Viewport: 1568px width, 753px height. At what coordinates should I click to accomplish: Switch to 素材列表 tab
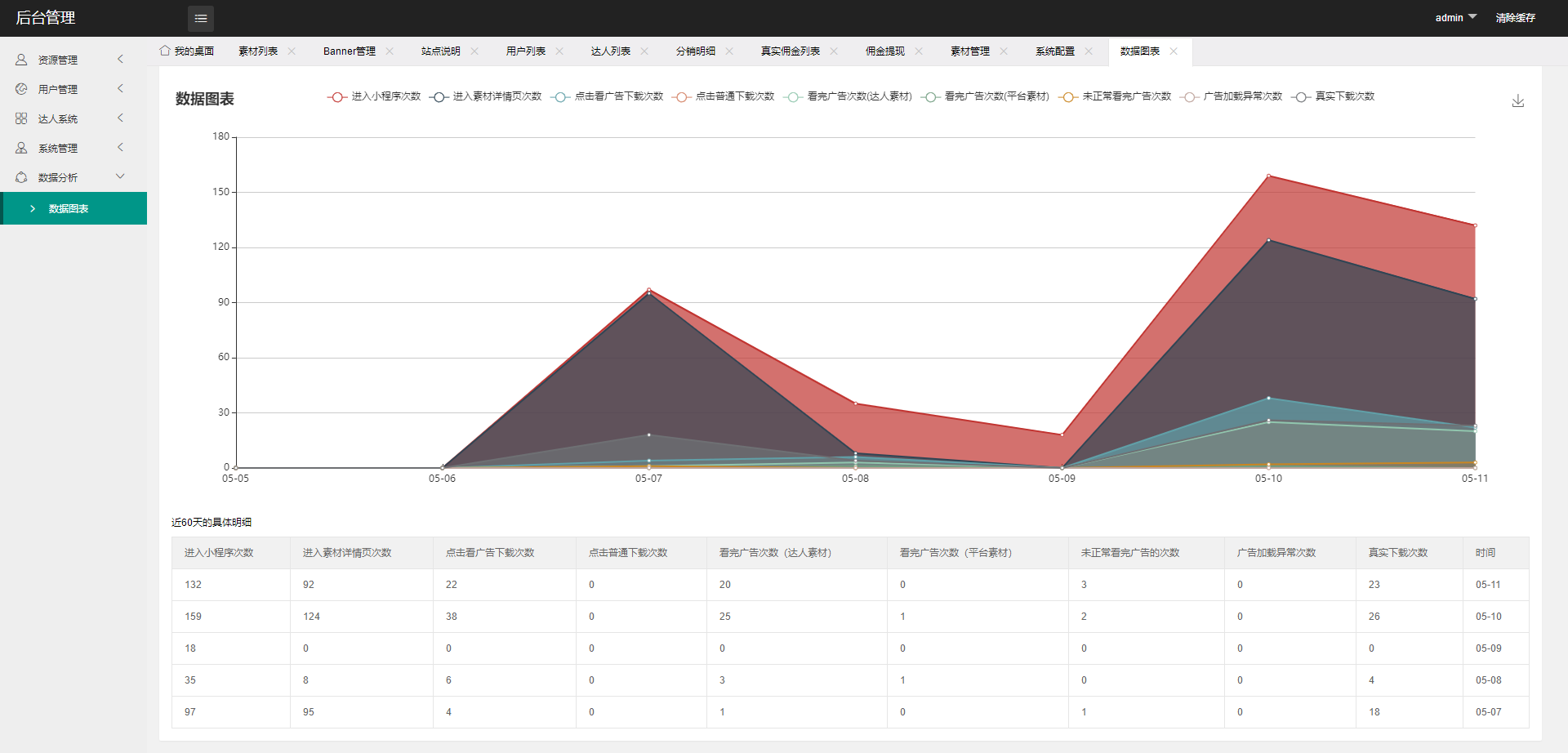pyautogui.click(x=258, y=51)
